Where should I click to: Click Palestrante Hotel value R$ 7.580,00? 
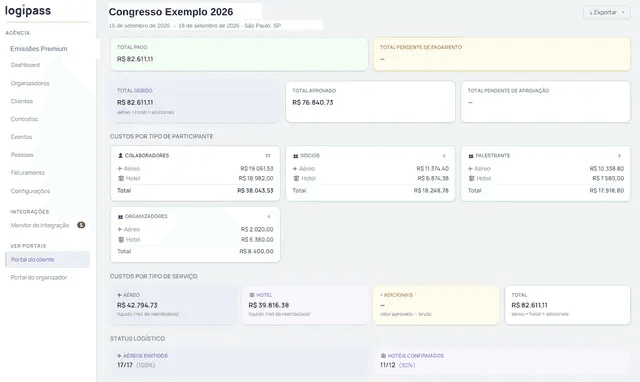(608, 178)
